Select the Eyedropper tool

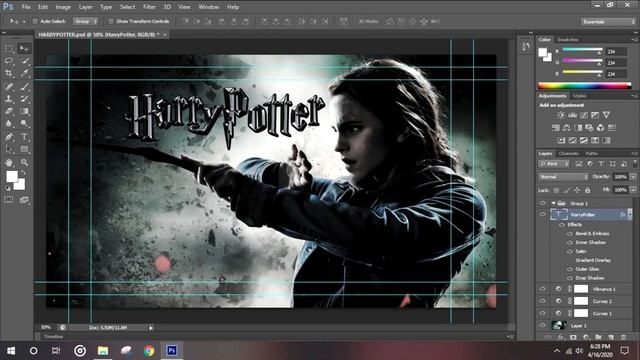click(x=24, y=73)
